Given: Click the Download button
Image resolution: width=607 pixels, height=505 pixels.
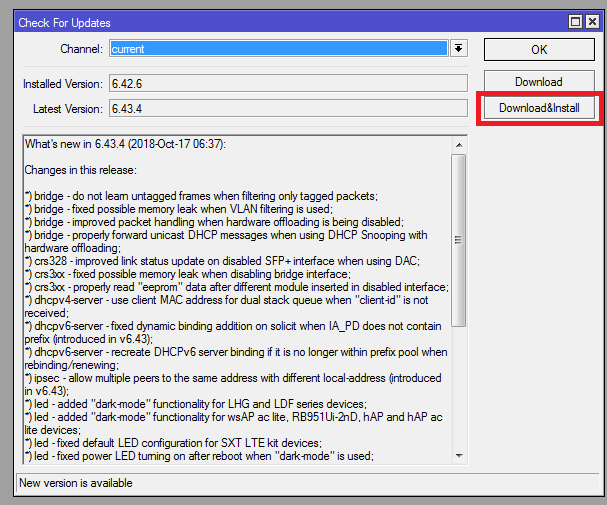Looking at the screenshot, I should click(x=539, y=82).
